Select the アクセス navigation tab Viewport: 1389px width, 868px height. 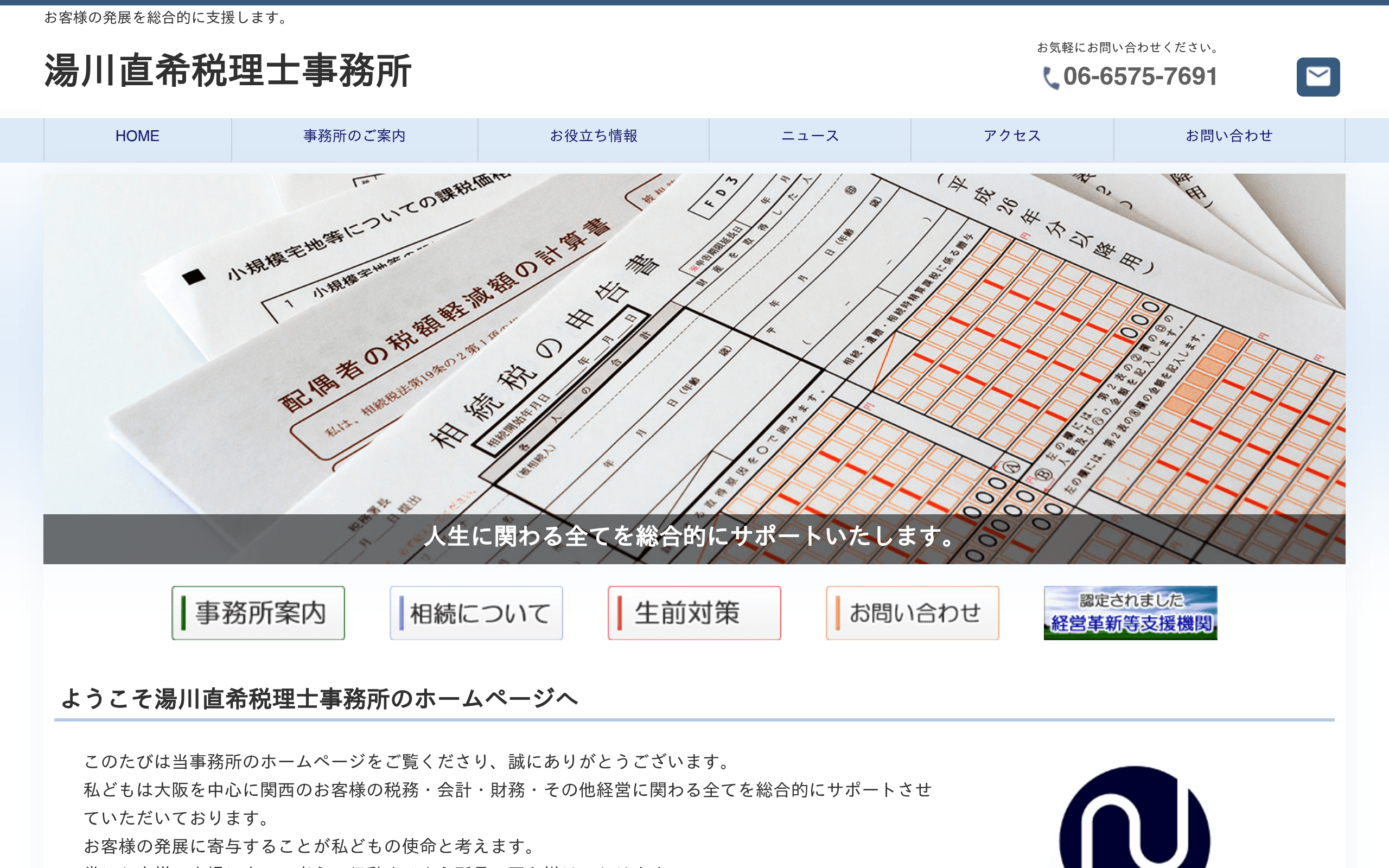(1011, 136)
